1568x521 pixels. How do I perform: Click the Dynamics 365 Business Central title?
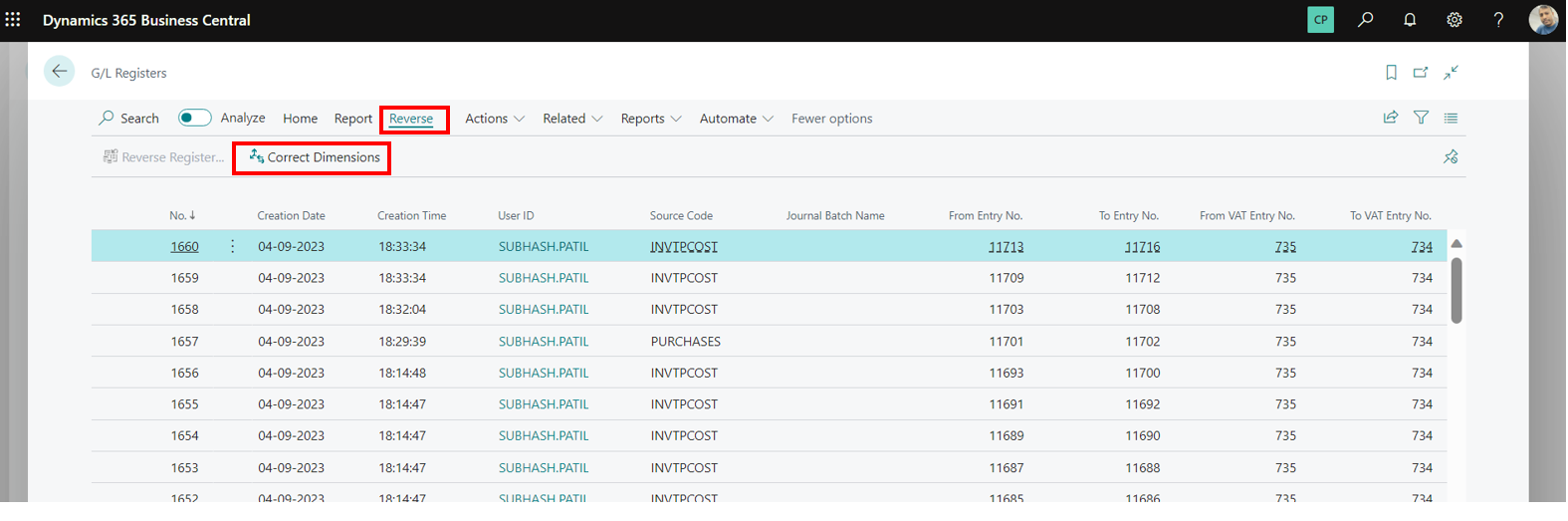coord(146,20)
